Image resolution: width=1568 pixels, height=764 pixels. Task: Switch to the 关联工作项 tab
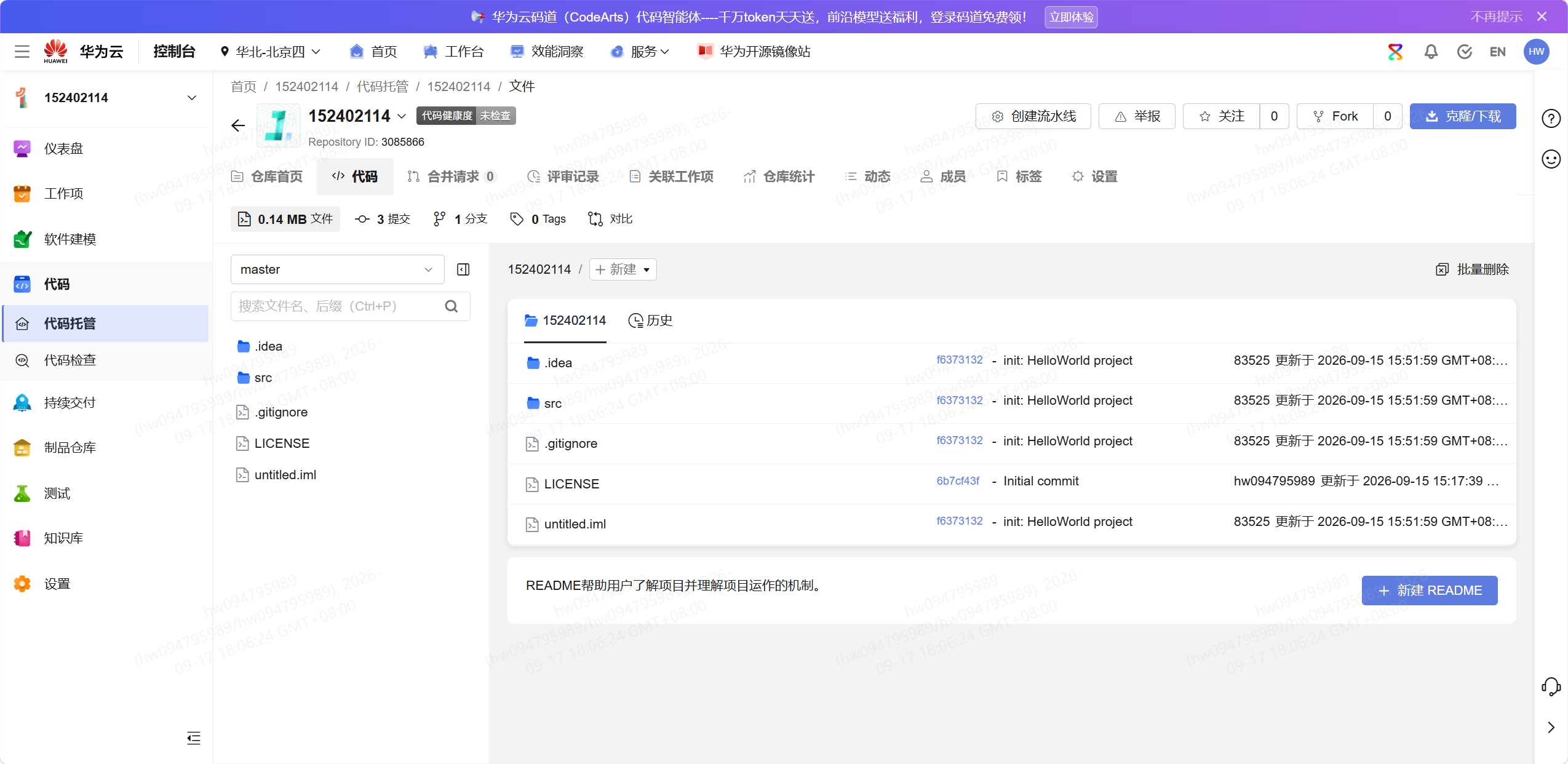pos(672,177)
